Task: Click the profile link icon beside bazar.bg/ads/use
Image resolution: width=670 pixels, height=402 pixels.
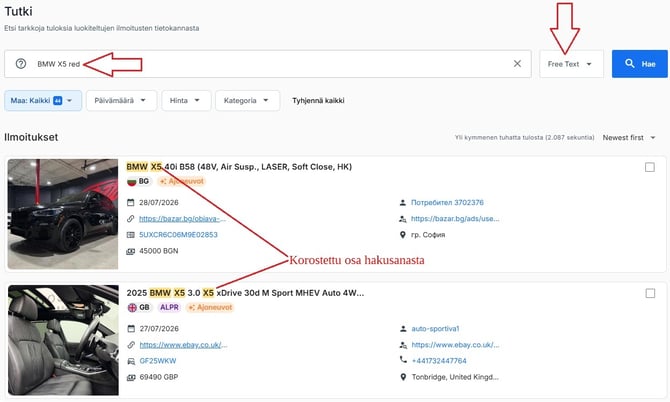Action: click(403, 219)
